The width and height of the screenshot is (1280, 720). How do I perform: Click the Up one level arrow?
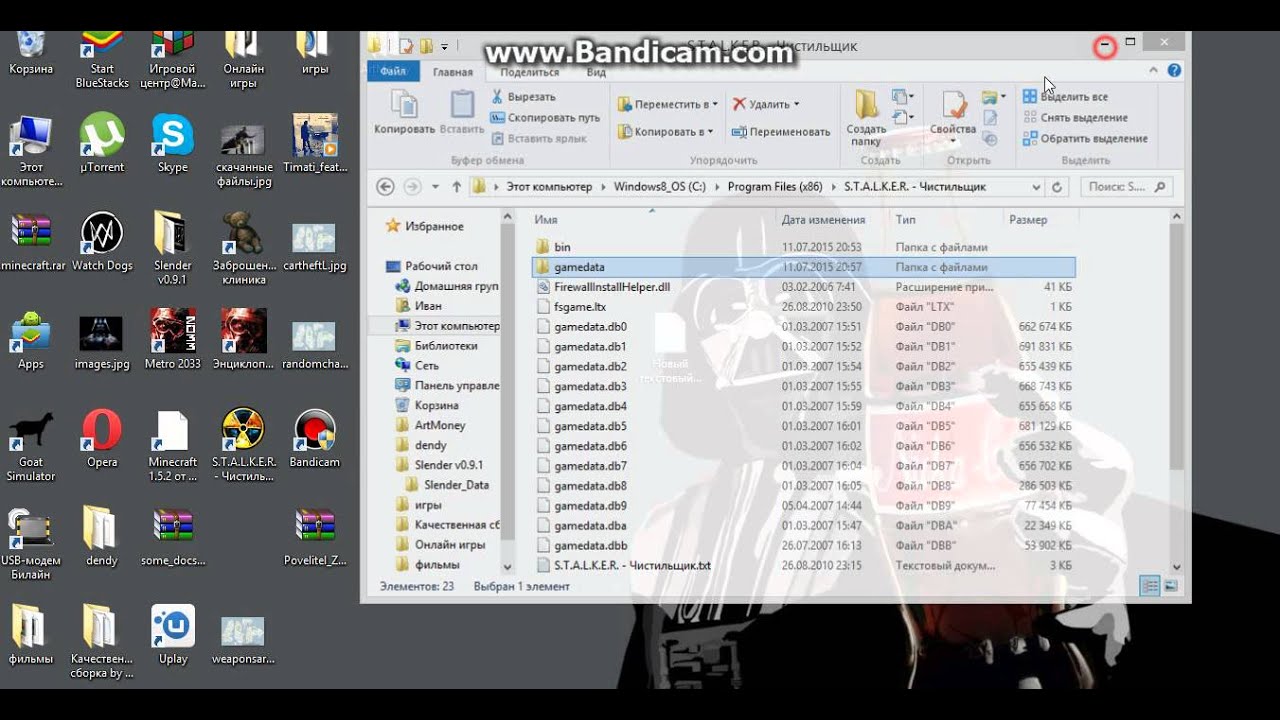click(x=457, y=187)
